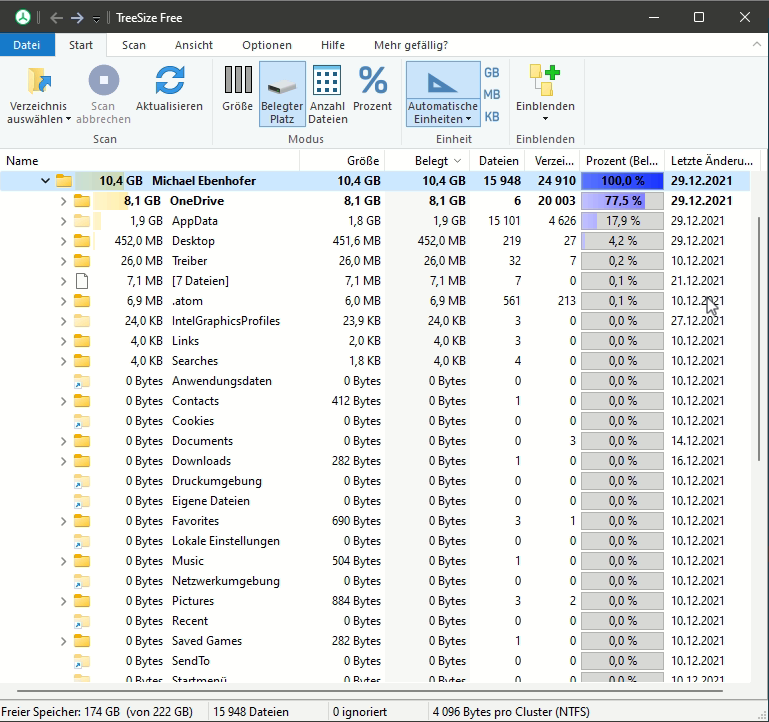Click the Eigene Dateien shortcut icon
This screenshot has width=769, height=722.
pyautogui.click(x=82, y=501)
